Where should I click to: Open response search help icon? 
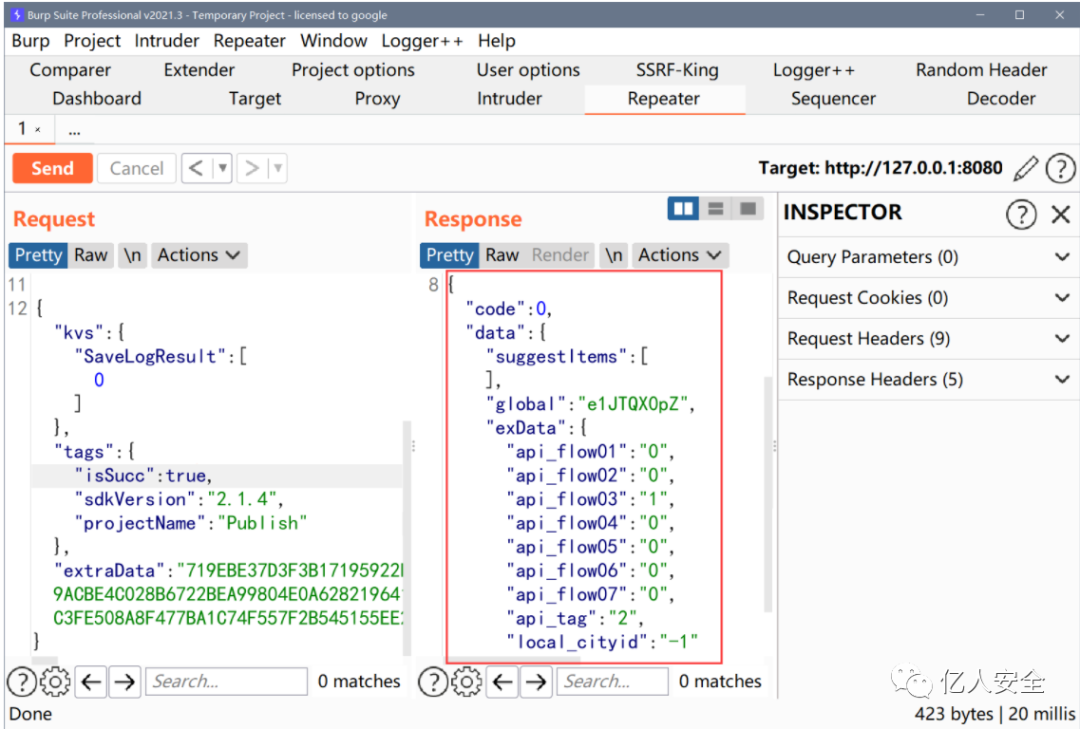click(433, 681)
